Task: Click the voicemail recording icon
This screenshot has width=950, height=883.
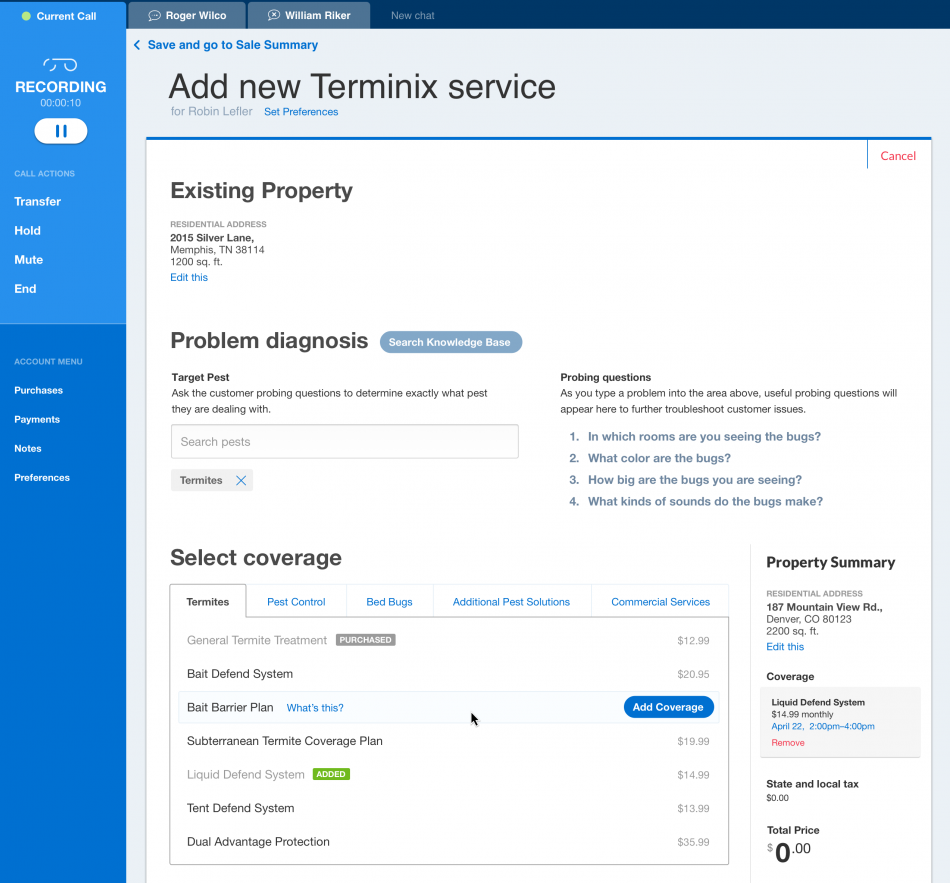Action: point(60,64)
